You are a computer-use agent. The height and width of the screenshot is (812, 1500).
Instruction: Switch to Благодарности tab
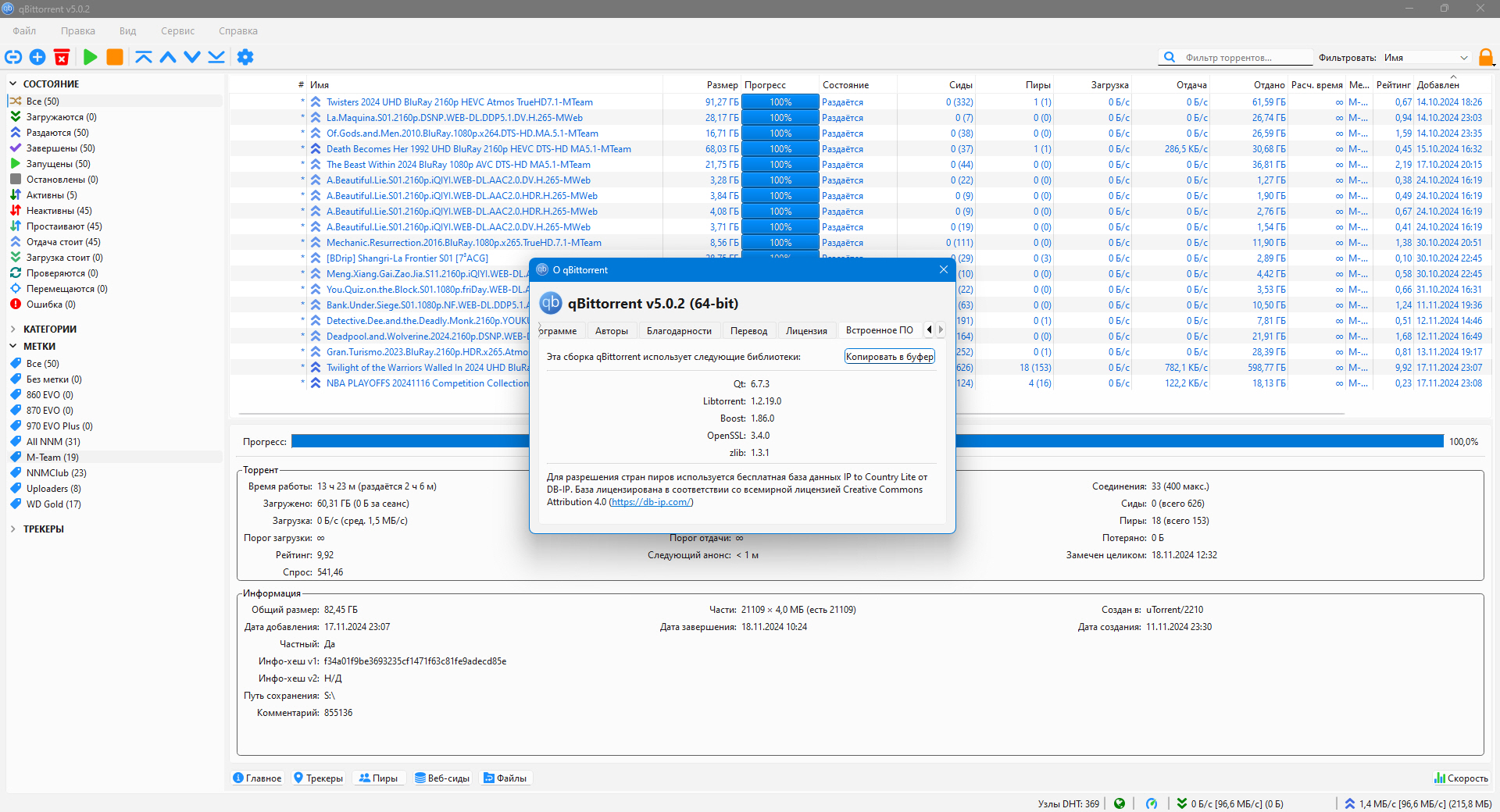[x=679, y=331]
